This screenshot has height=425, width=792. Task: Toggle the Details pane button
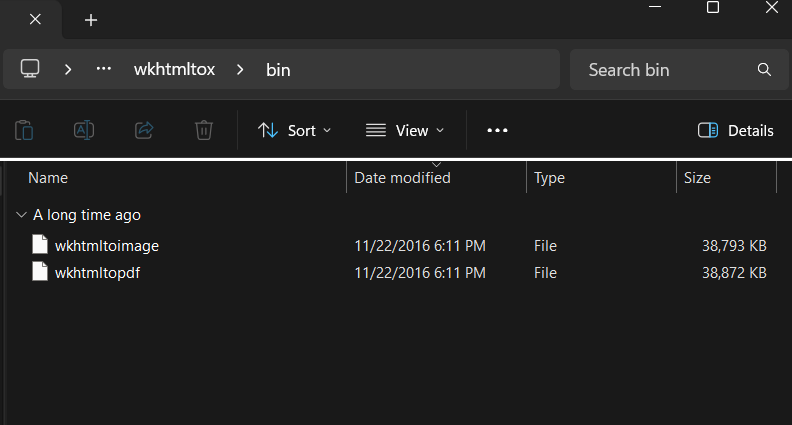tap(735, 130)
